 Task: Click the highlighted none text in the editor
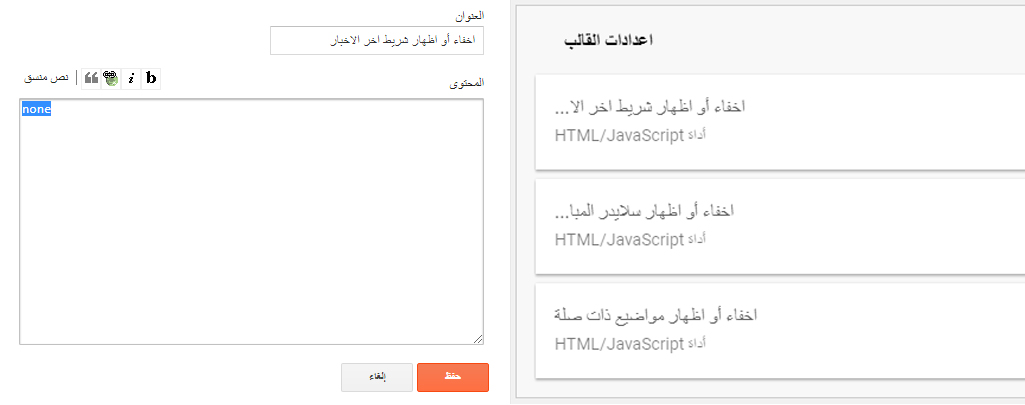[x=37, y=110]
